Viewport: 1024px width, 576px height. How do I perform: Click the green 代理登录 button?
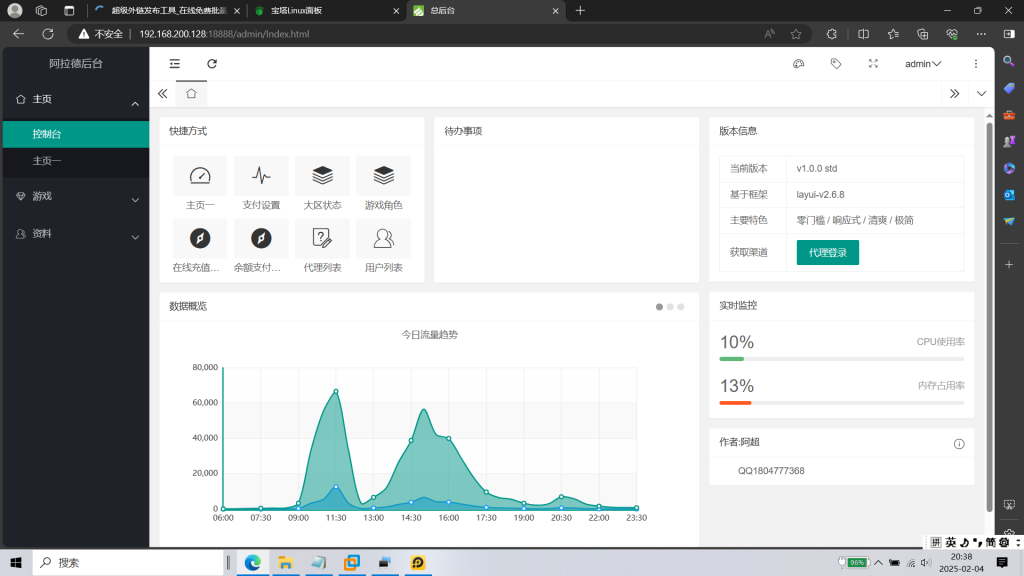pyautogui.click(x=827, y=253)
